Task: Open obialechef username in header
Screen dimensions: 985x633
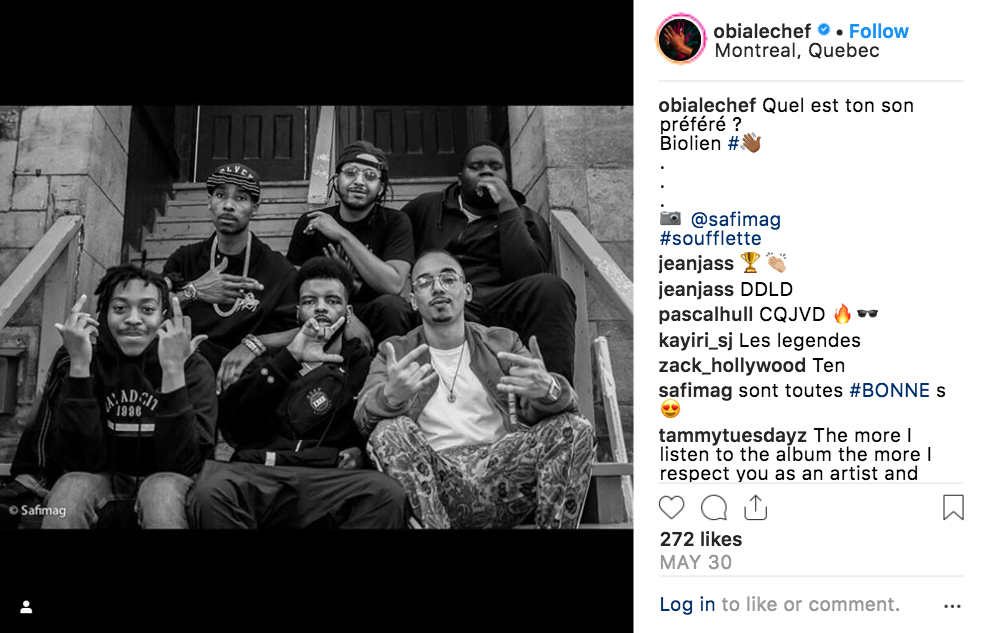Action: tap(762, 31)
